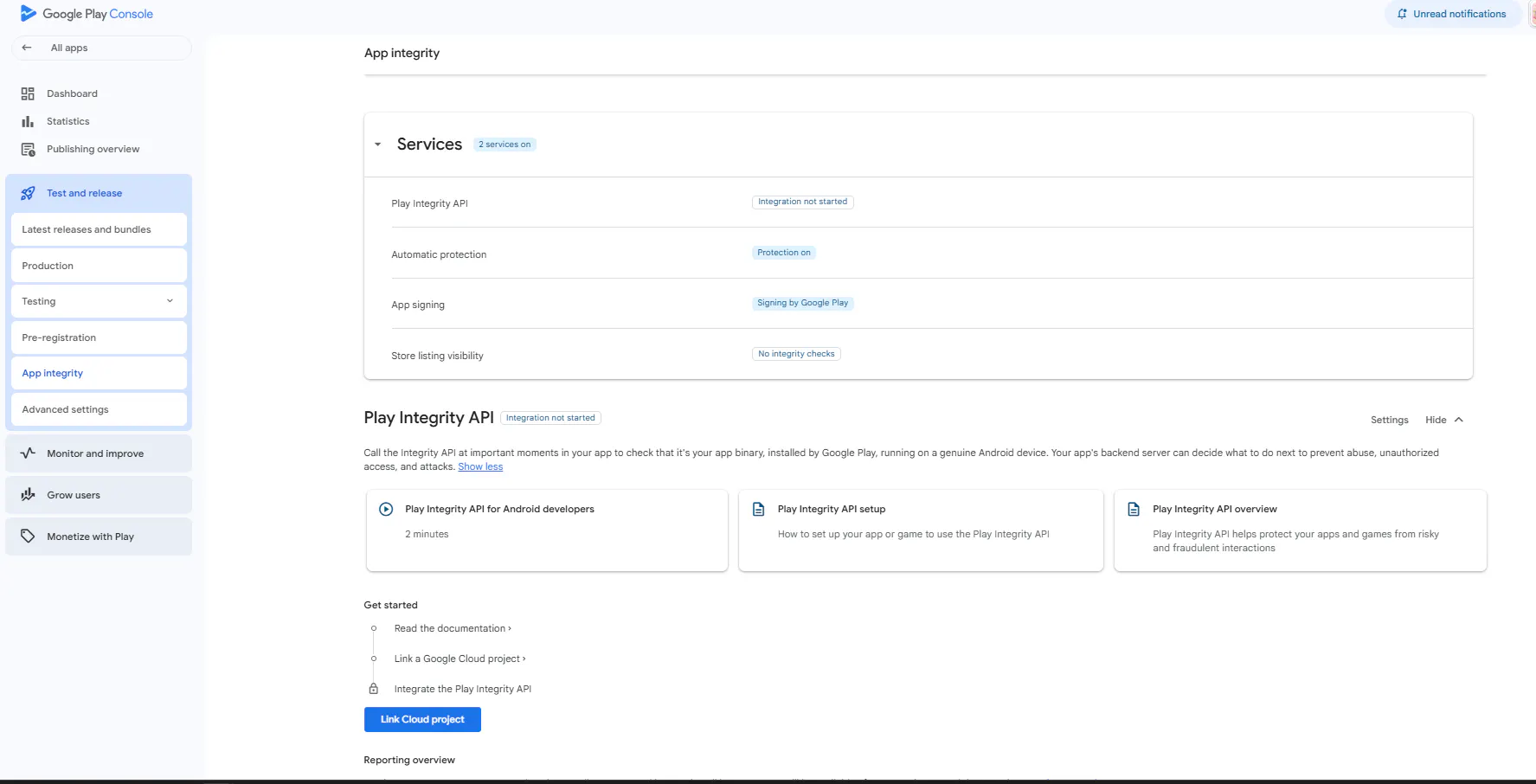
Task: Expand the Testing submenu chevron
Action: pyautogui.click(x=170, y=301)
